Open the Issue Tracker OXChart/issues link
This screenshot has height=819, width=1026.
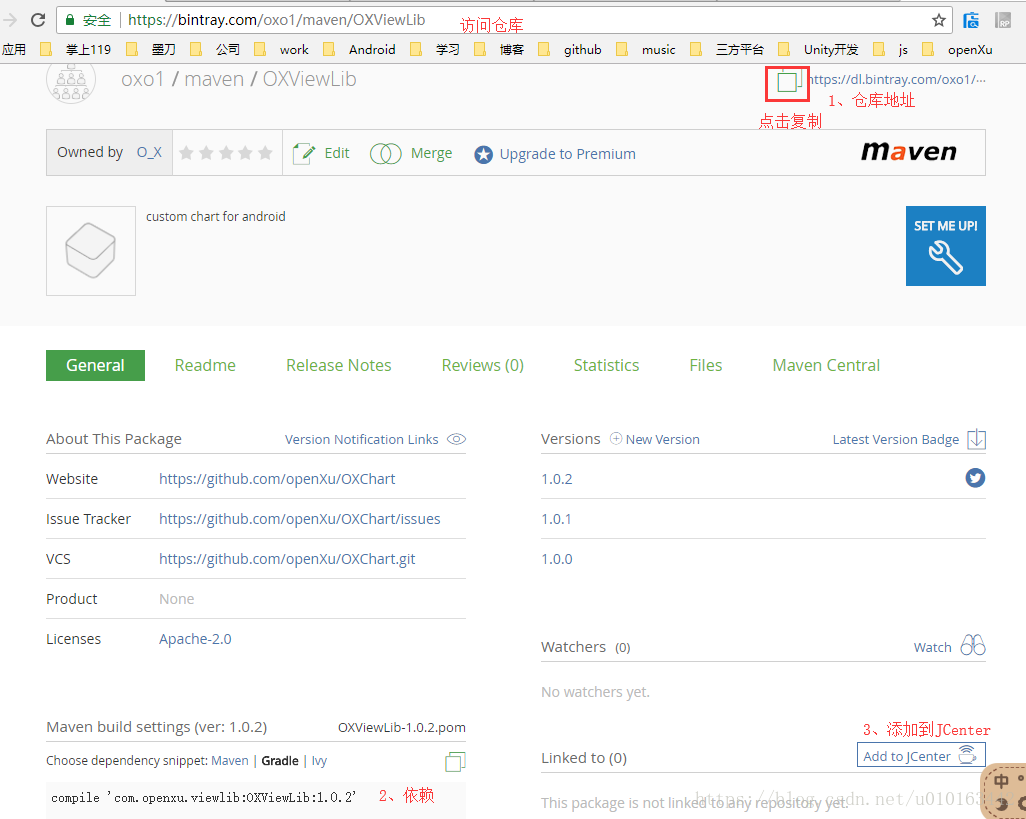(300, 519)
